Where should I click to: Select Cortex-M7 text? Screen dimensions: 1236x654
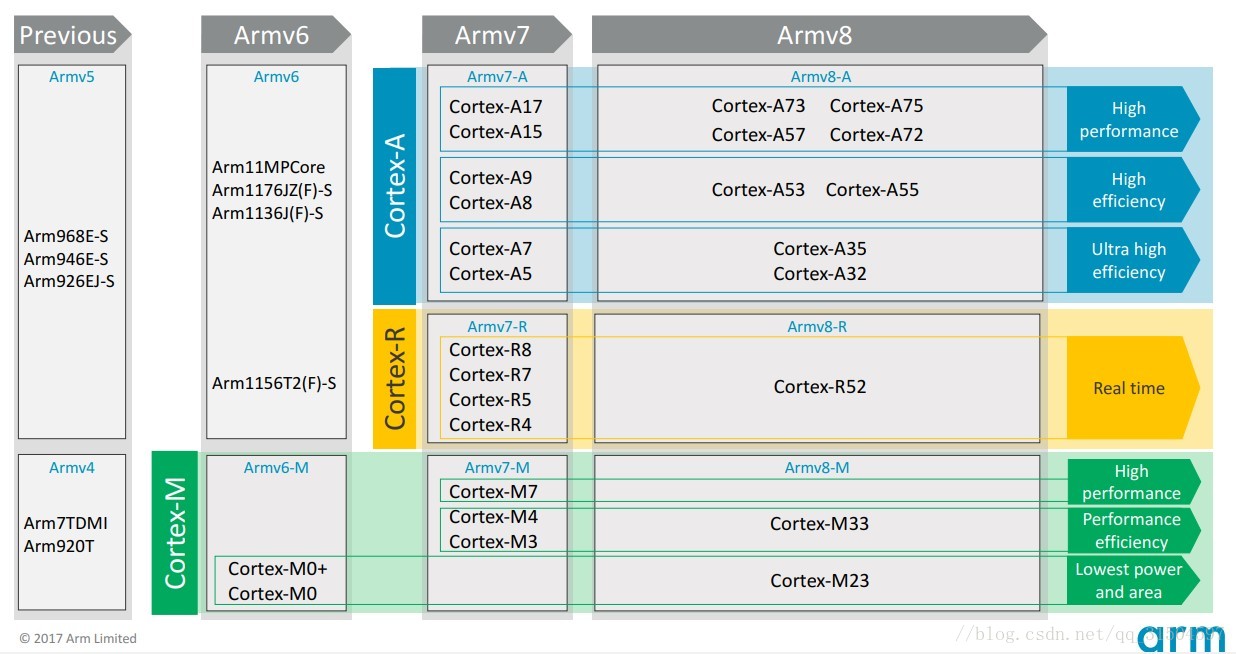[494, 491]
